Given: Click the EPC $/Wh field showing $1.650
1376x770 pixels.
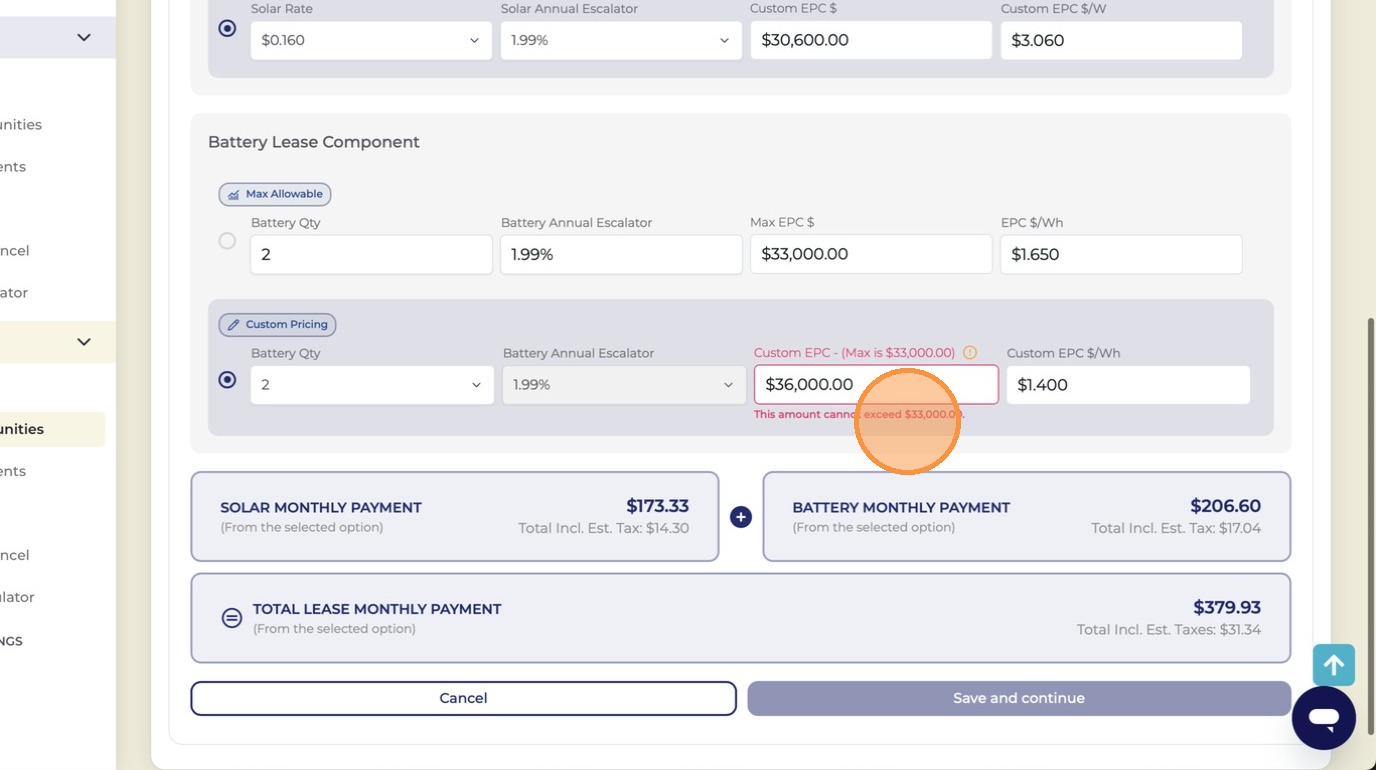Looking at the screenshot, I should coord(1121,255).
